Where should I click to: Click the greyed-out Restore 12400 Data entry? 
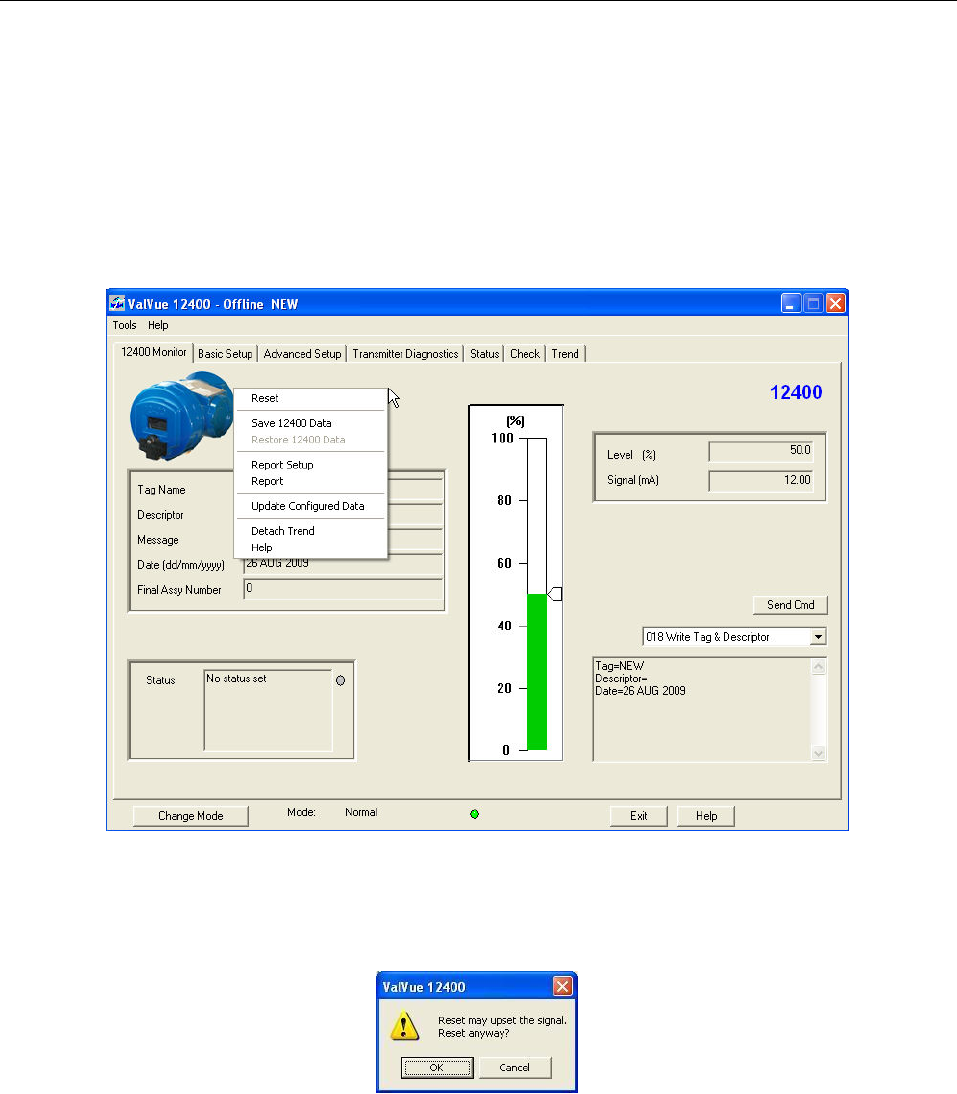coord(310,440)
